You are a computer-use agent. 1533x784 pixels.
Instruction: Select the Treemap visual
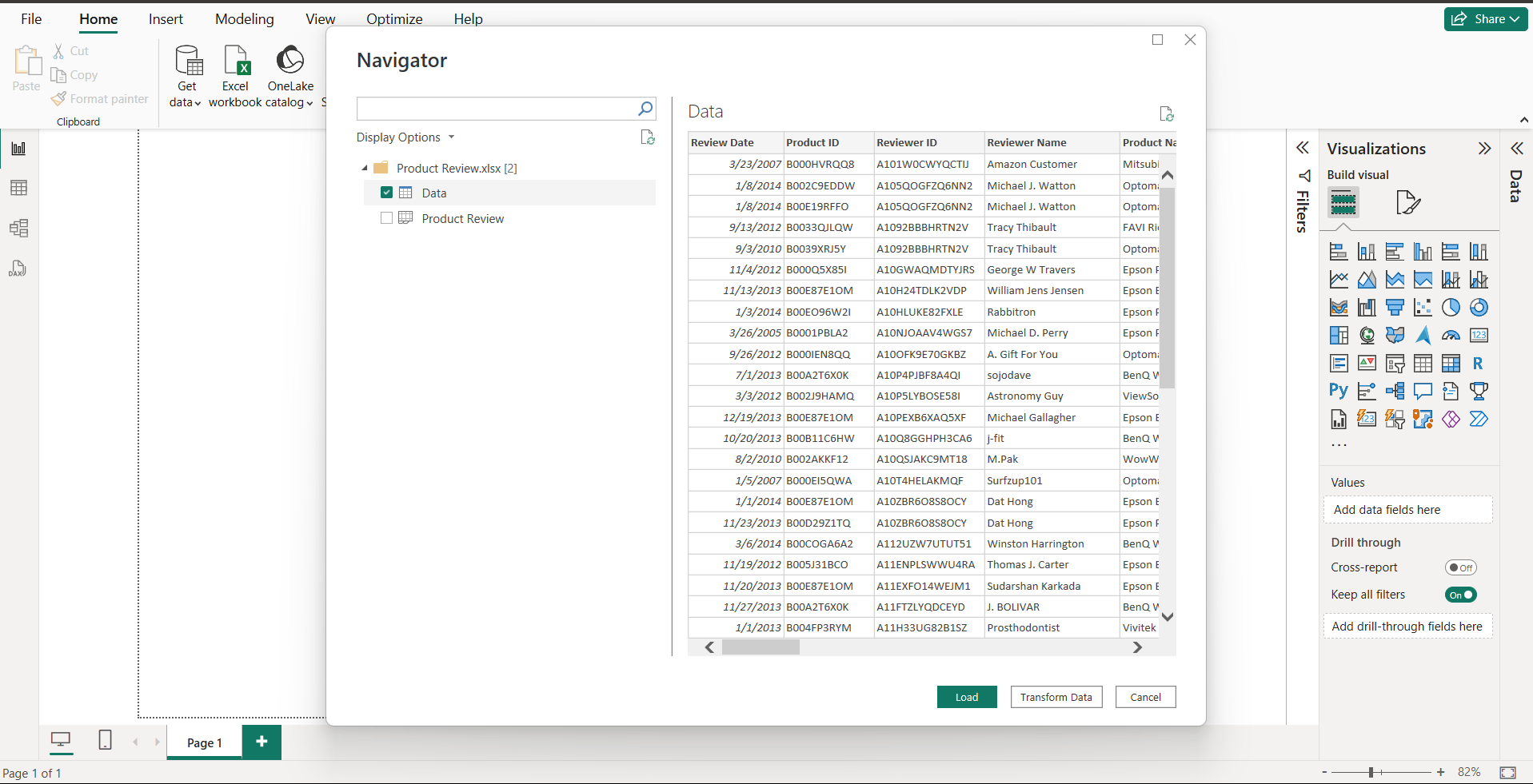(1339, 336)
